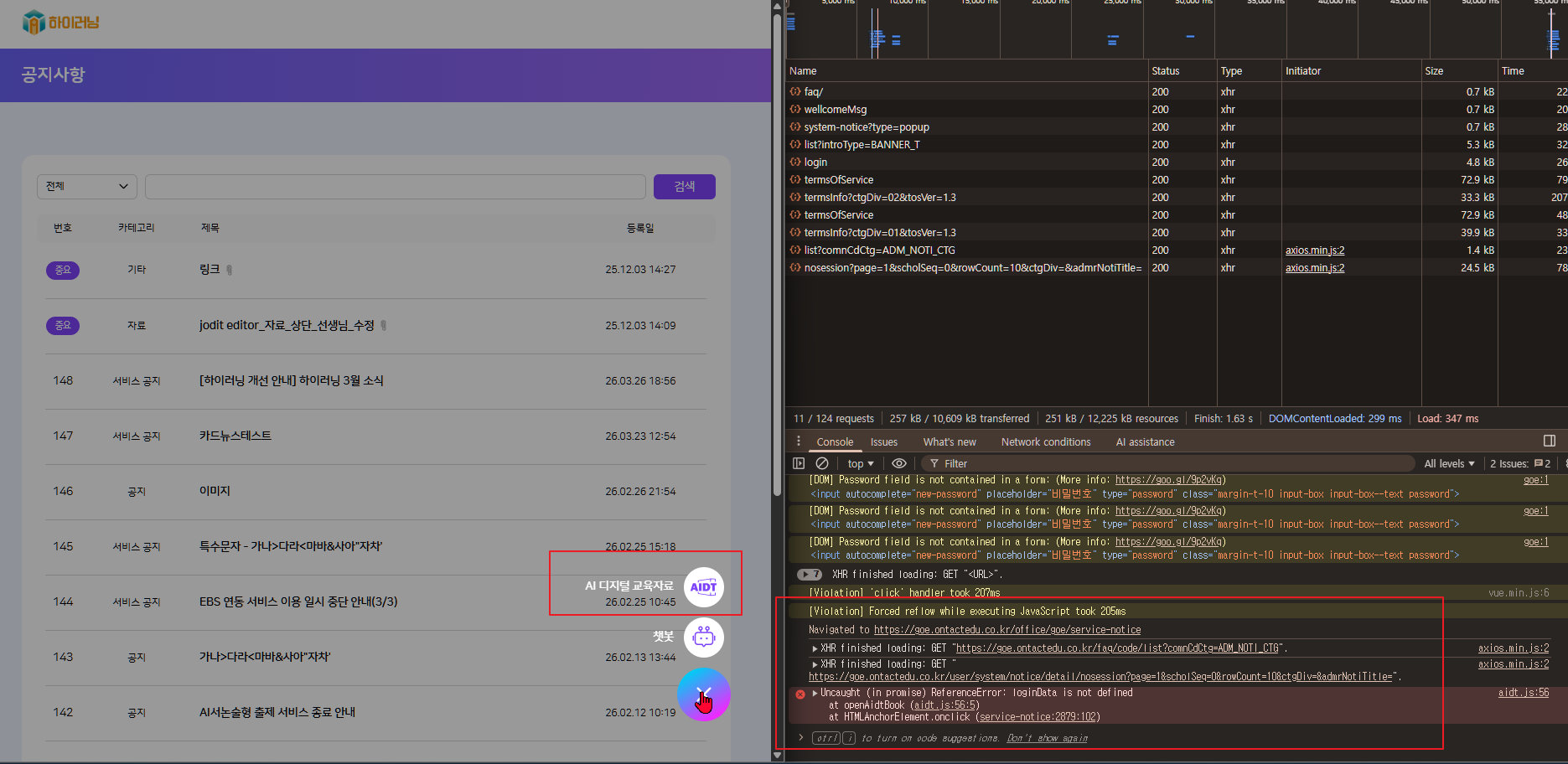Open the 전체 category dropdown

pos(86,186)
